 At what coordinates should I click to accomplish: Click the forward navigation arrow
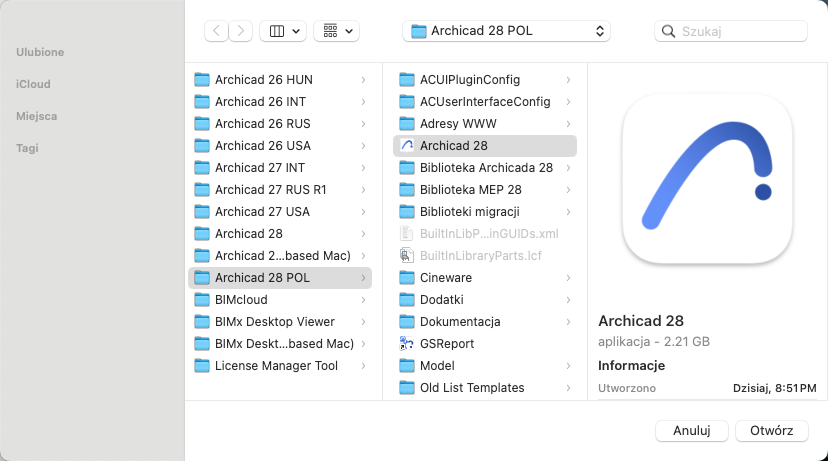(241, 31)
